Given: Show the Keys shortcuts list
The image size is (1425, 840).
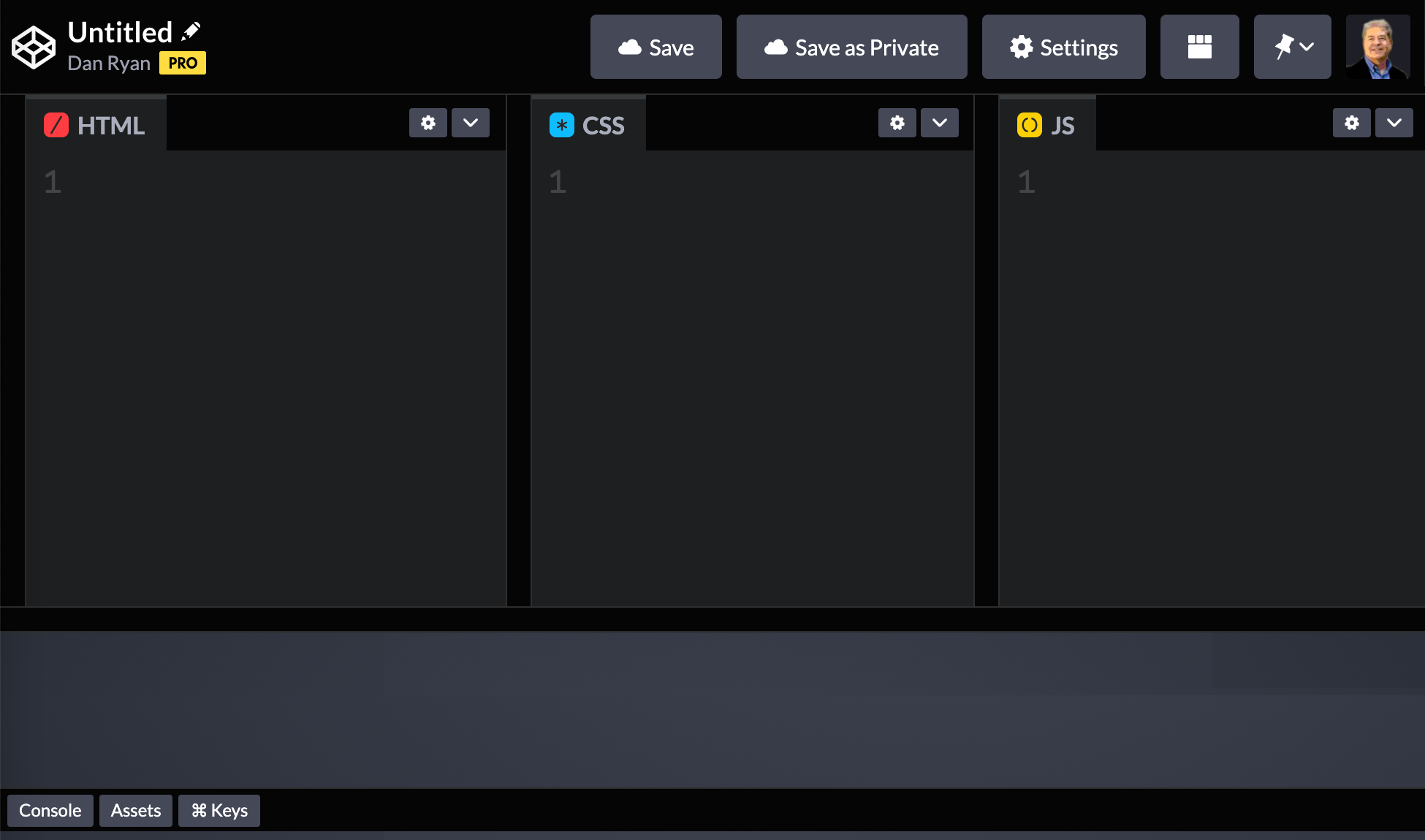Looking at the screenshot, I should pyautogui.click(x=219, y=811).
